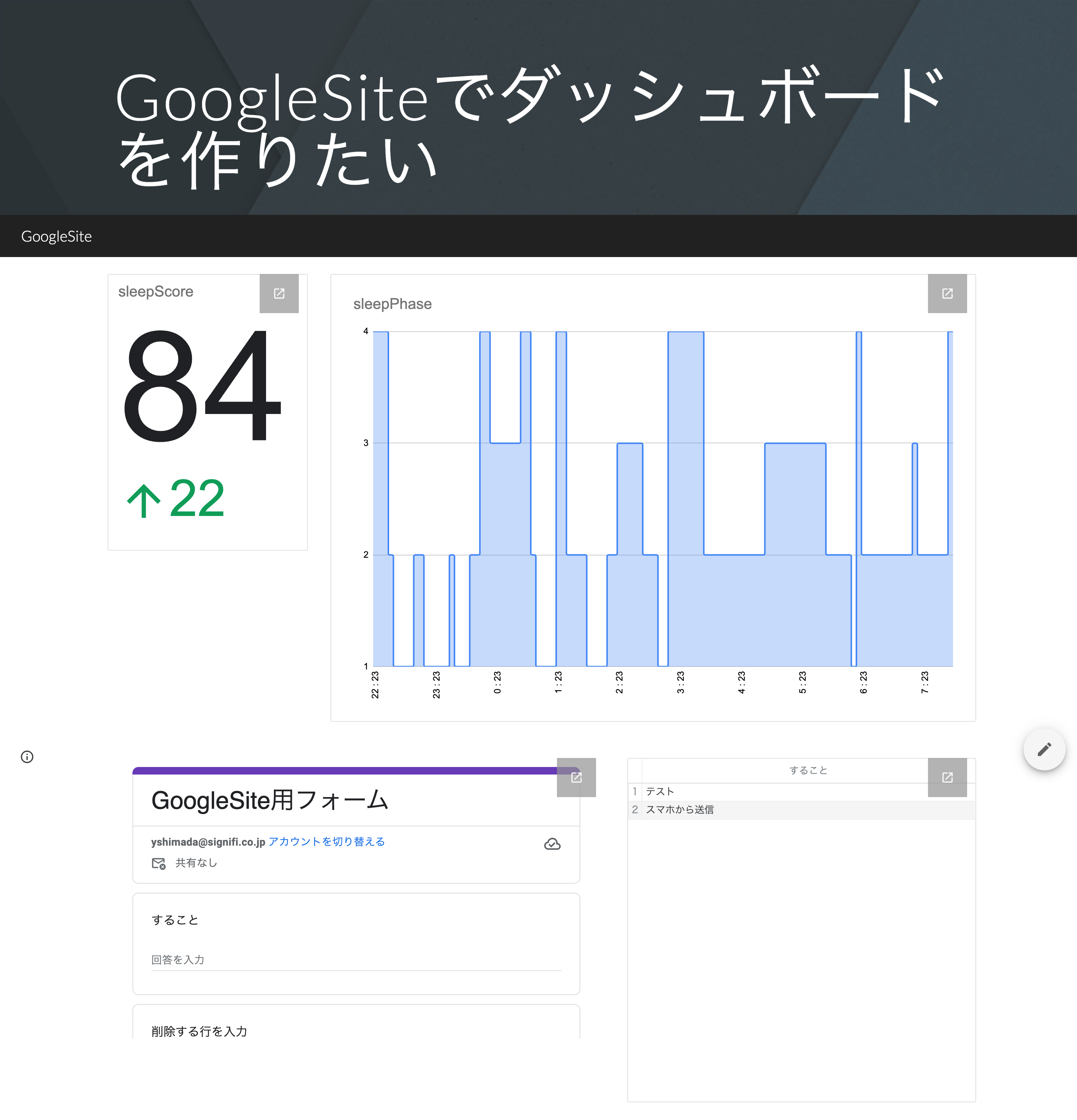Click the 削除する行を入力 question label
This screenshot has width=1077, height=1120.
[199, 1031]
